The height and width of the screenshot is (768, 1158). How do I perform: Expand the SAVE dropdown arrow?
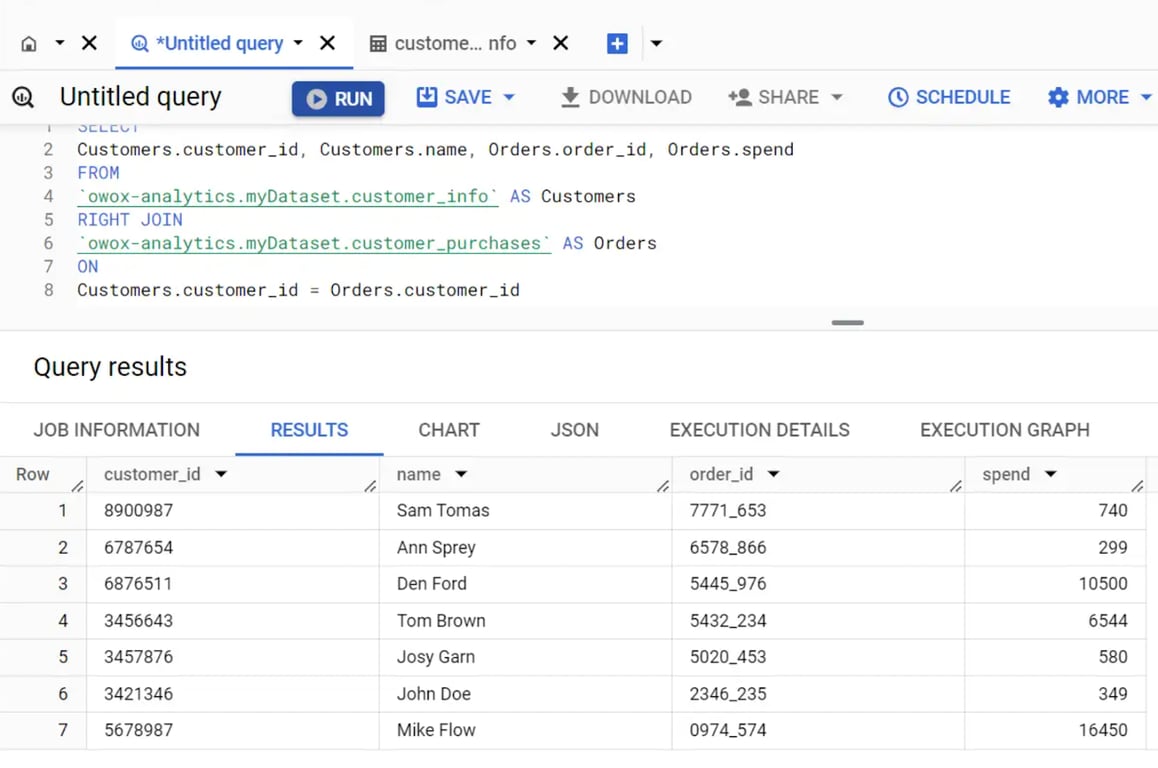coord(509,97)
